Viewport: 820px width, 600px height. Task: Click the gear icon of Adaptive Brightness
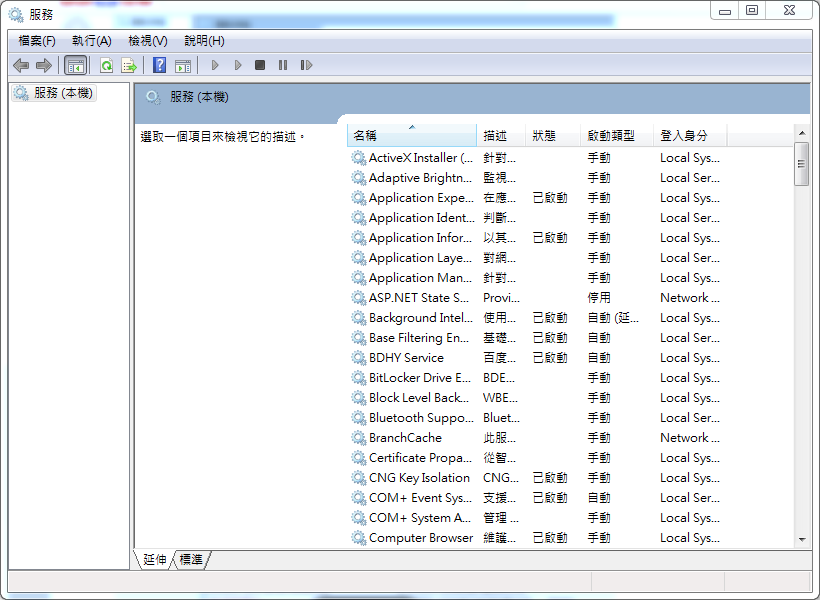358,178
